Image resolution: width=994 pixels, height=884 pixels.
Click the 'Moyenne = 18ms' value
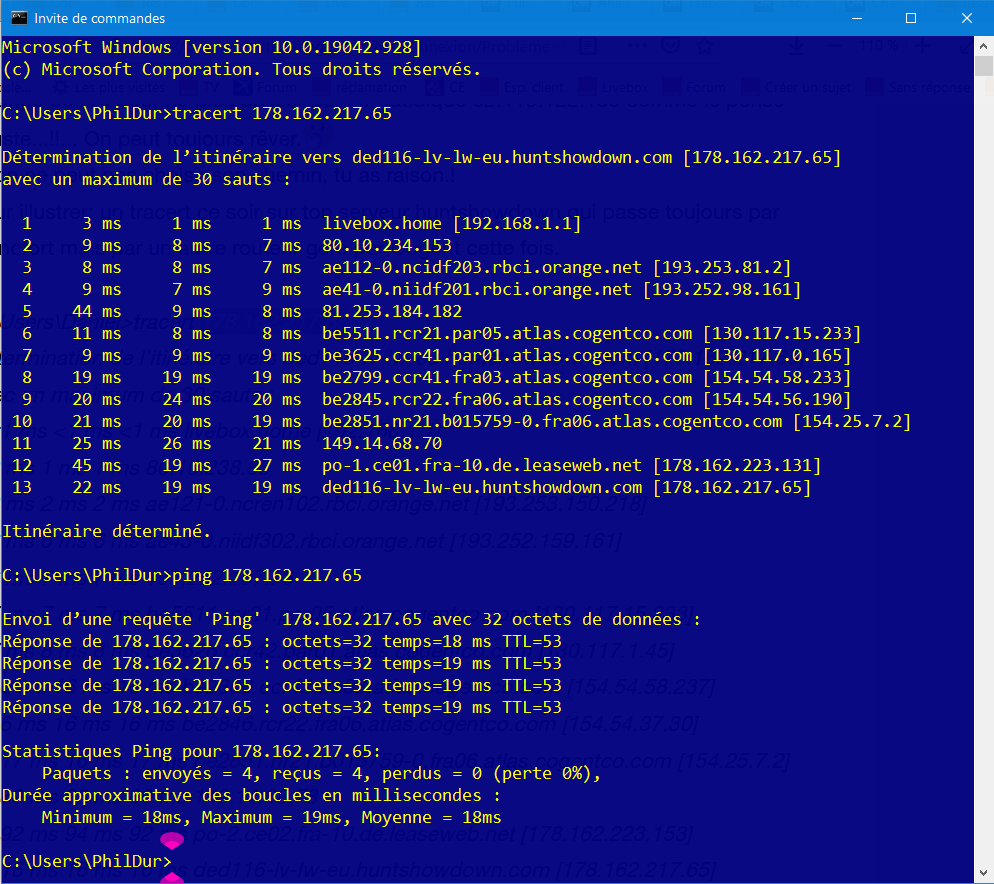(x=431, y=817)
